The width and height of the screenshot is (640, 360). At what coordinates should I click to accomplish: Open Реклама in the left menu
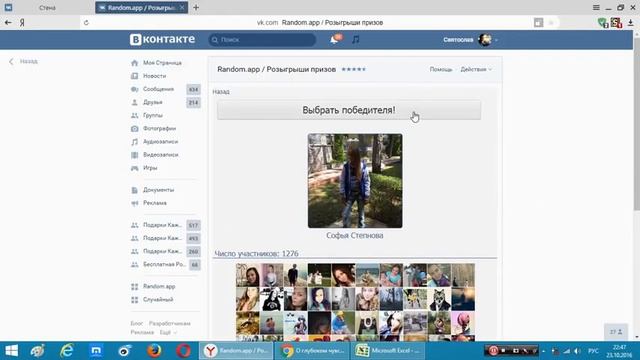[155, 203]
